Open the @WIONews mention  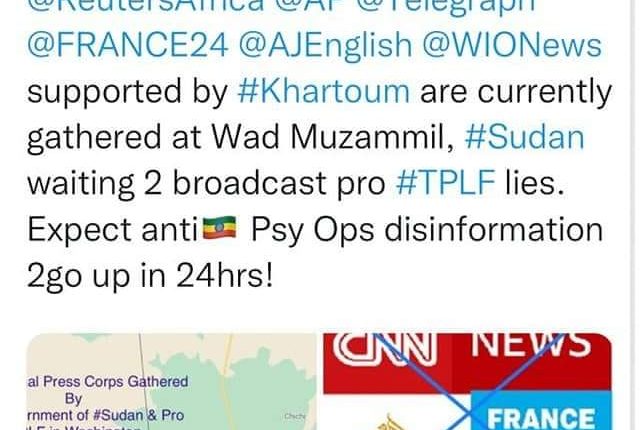(x=512, y=45)
